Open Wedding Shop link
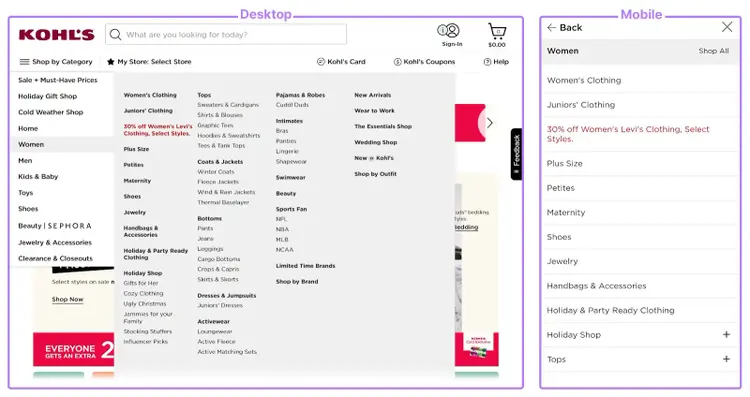The height and width of the screenshot is (397, 750). point(375,142)
